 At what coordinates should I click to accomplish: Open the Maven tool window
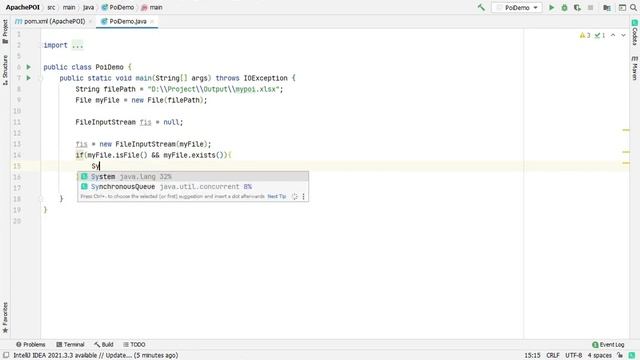pyautogui.click(x=635, y=69)
